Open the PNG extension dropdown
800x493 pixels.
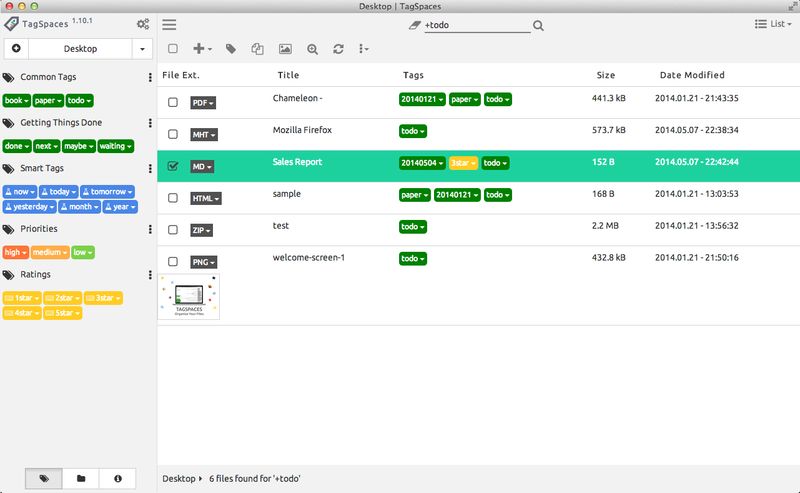[x=204, y=262]
